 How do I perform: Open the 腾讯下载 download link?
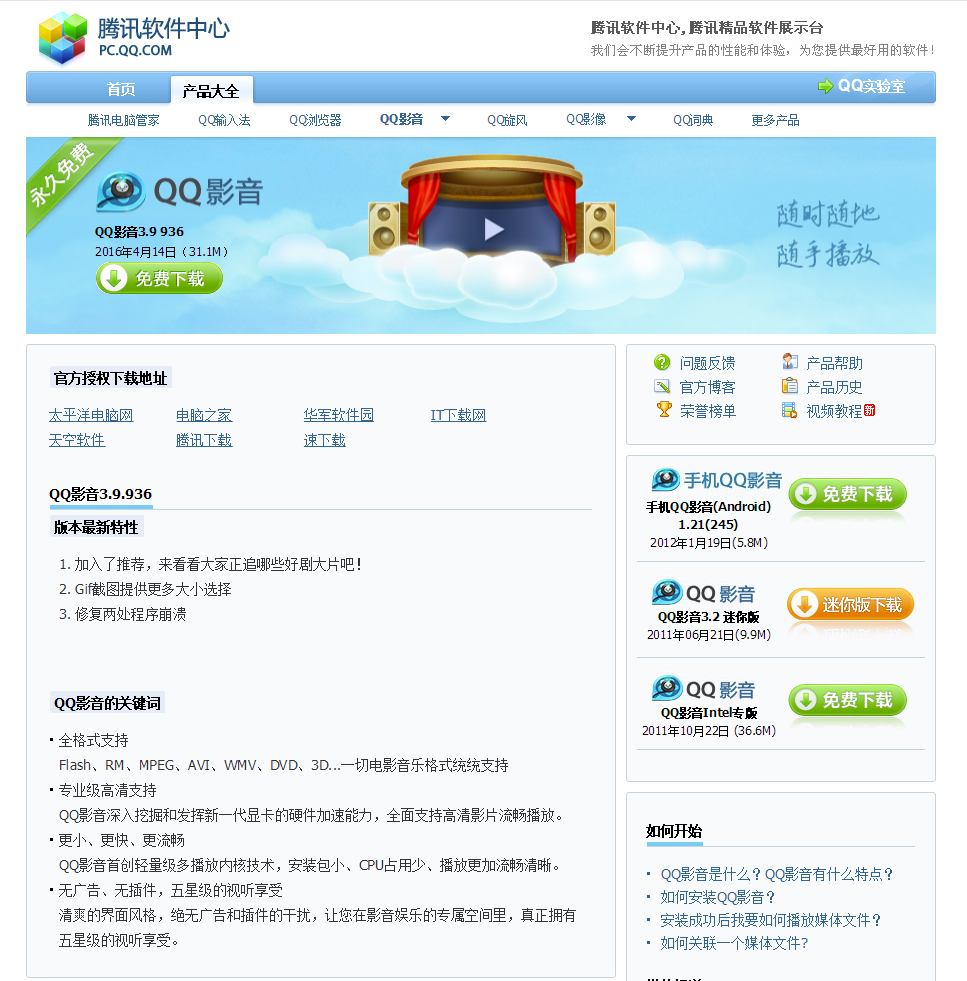(204, 440)
